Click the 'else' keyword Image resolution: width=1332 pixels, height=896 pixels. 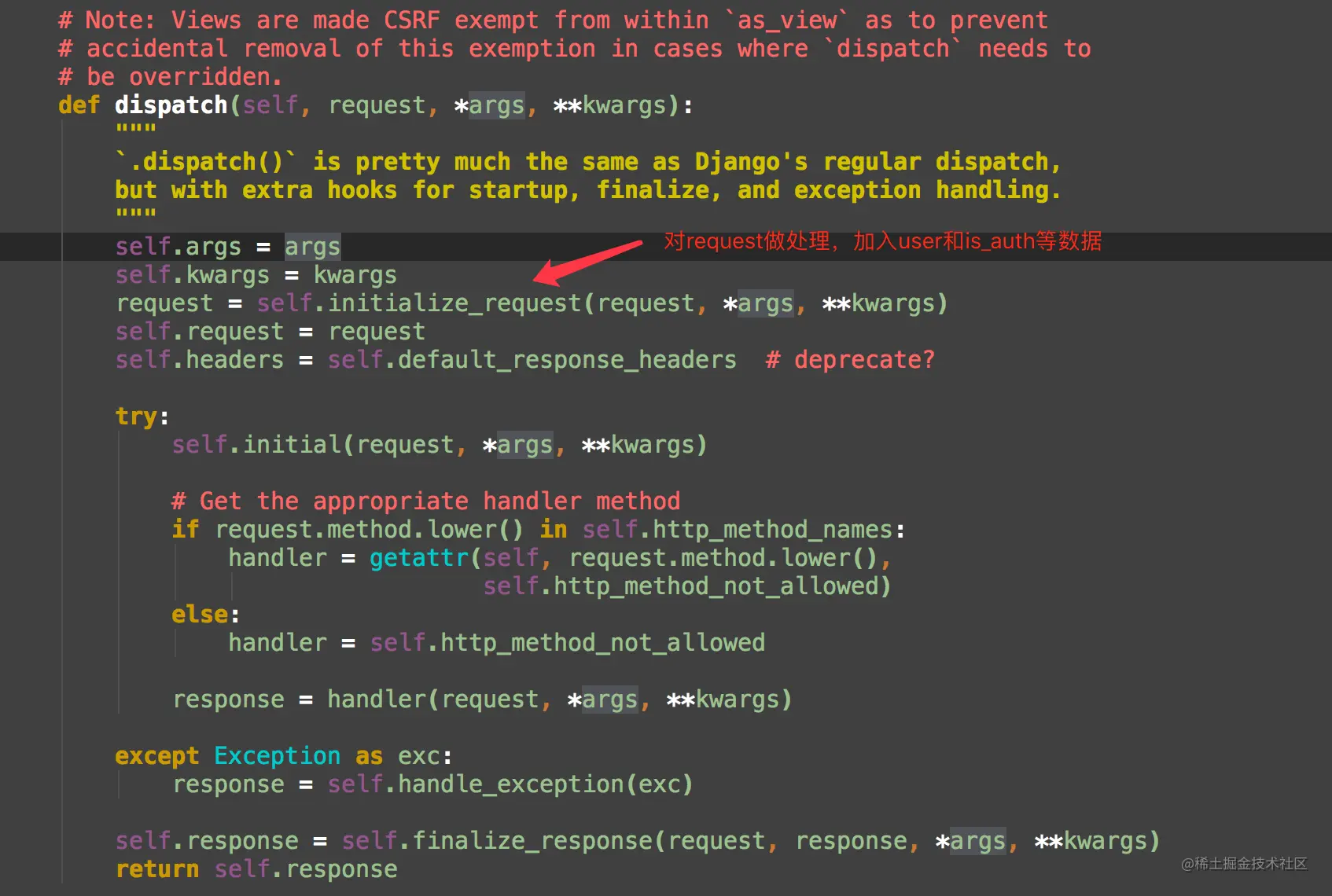(x=199, y=614)
